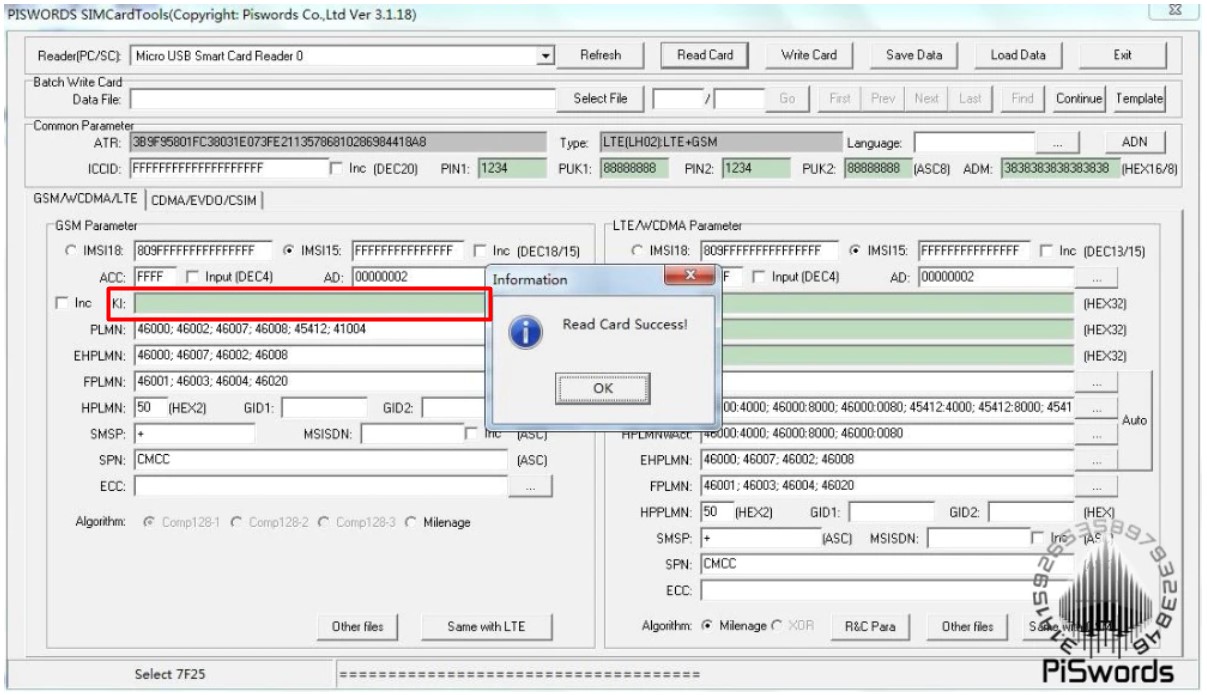Click the Exit button

[x=1124, y=56]
